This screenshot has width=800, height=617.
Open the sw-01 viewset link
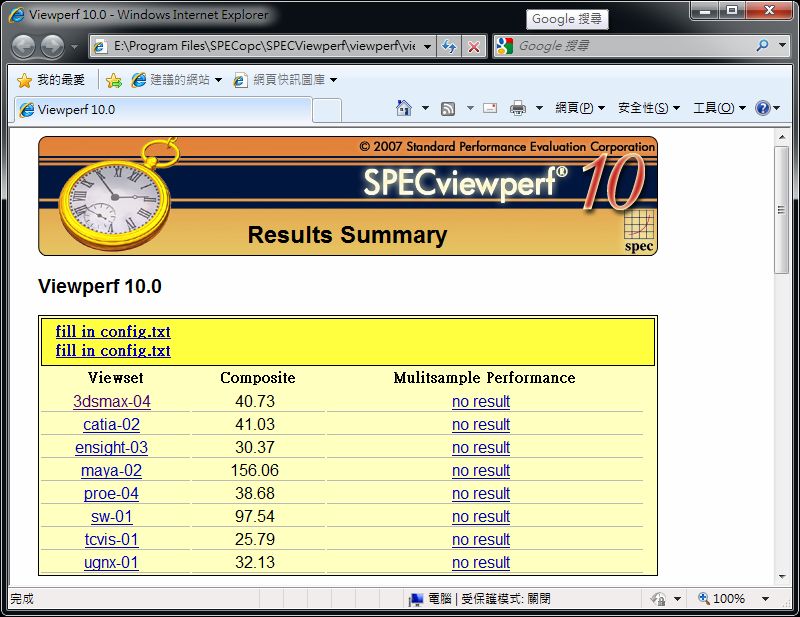point(111,516)
